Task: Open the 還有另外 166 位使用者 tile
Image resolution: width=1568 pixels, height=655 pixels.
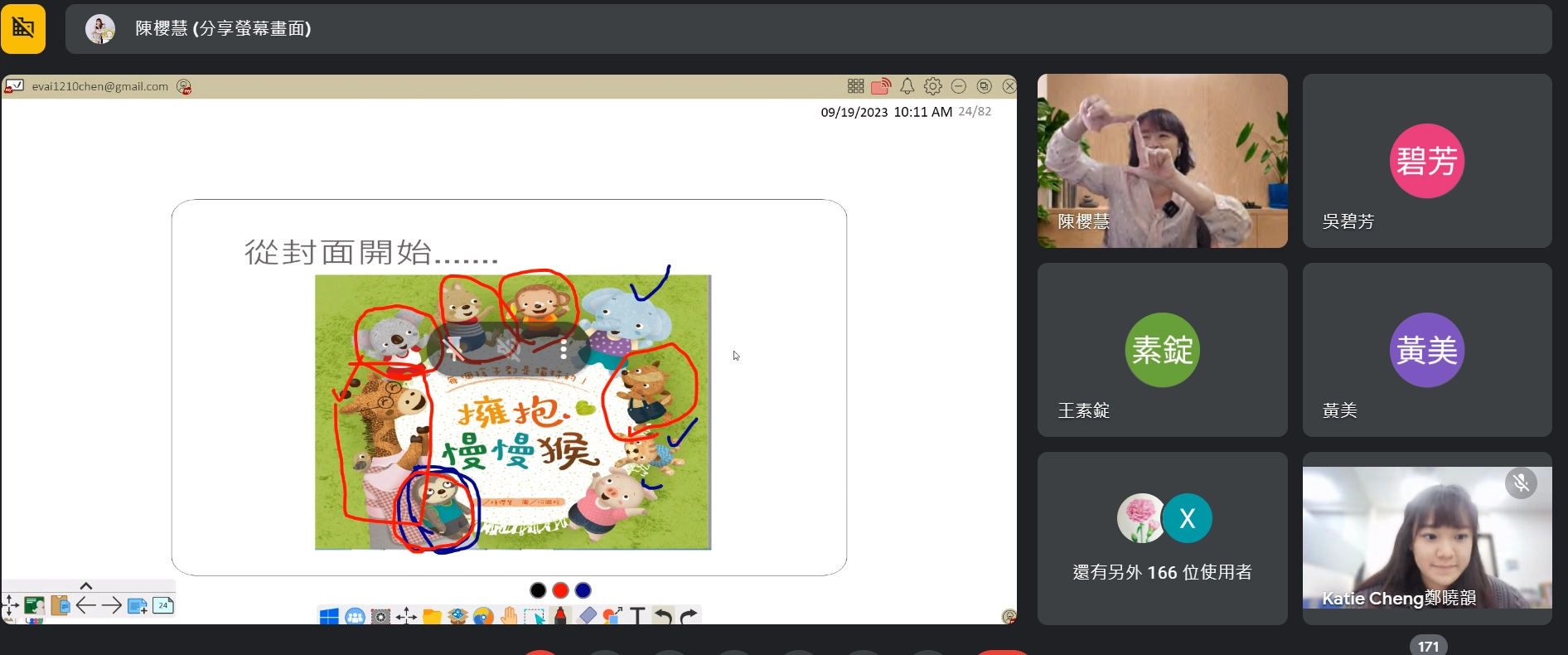Action: click(x=1163, y=538)
